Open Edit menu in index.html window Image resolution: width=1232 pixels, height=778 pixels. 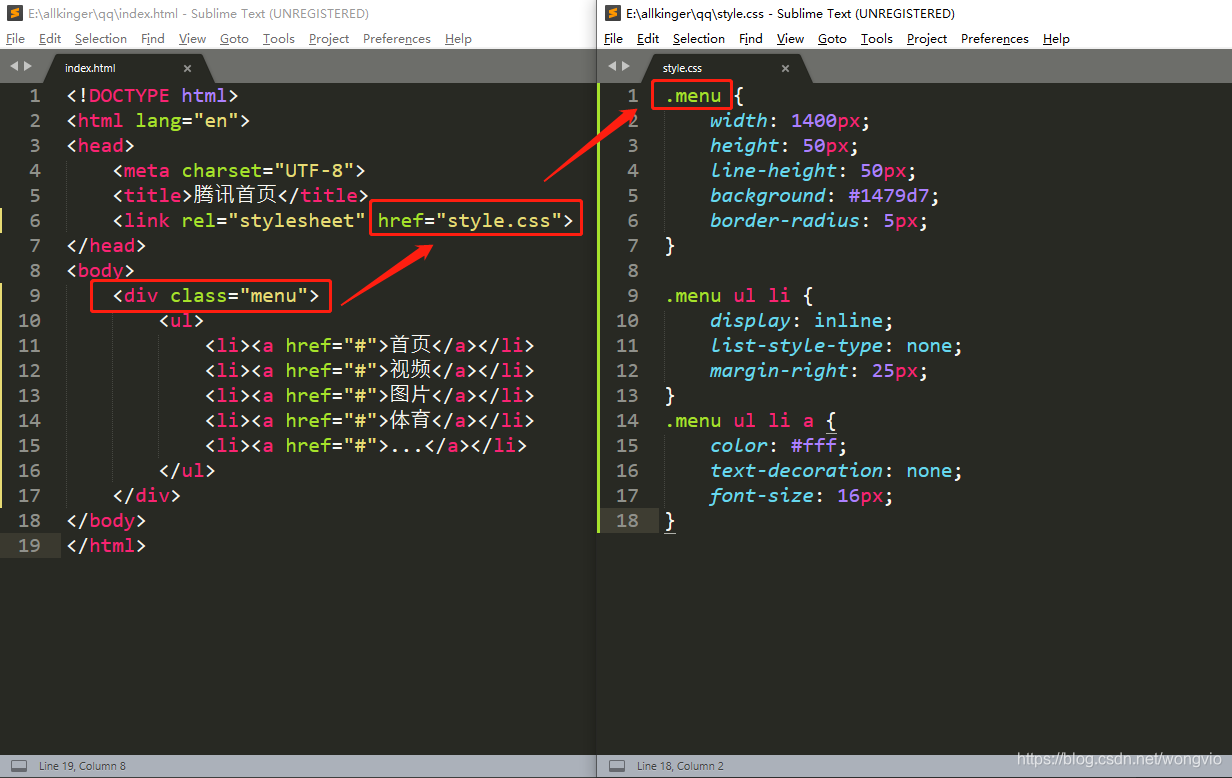tap(50, 39)
